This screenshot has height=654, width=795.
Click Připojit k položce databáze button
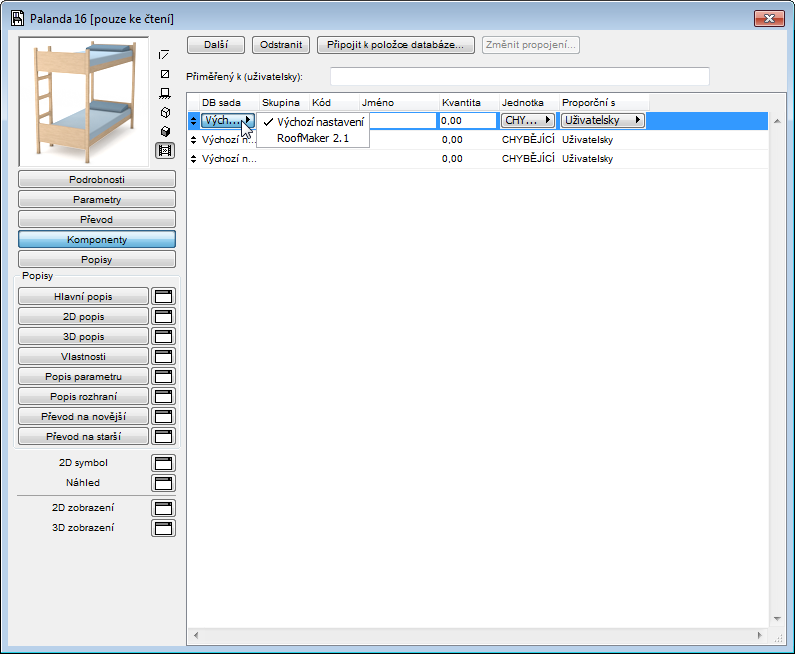(395, 45)
